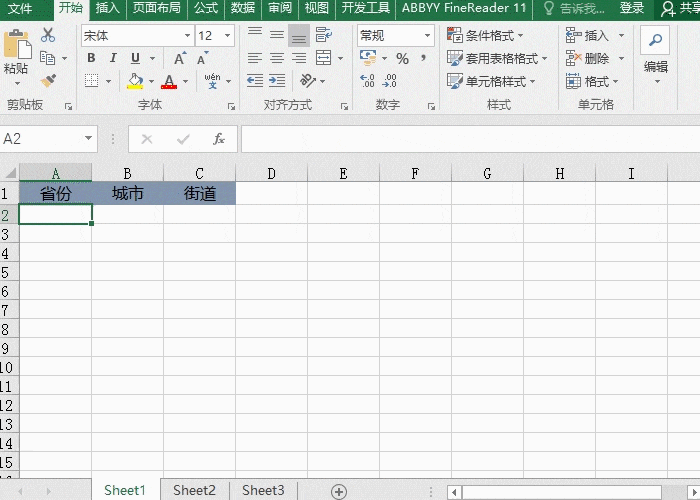
Task: Open the ABBYY FineReader 11 tab
Action: coord(464,8)
